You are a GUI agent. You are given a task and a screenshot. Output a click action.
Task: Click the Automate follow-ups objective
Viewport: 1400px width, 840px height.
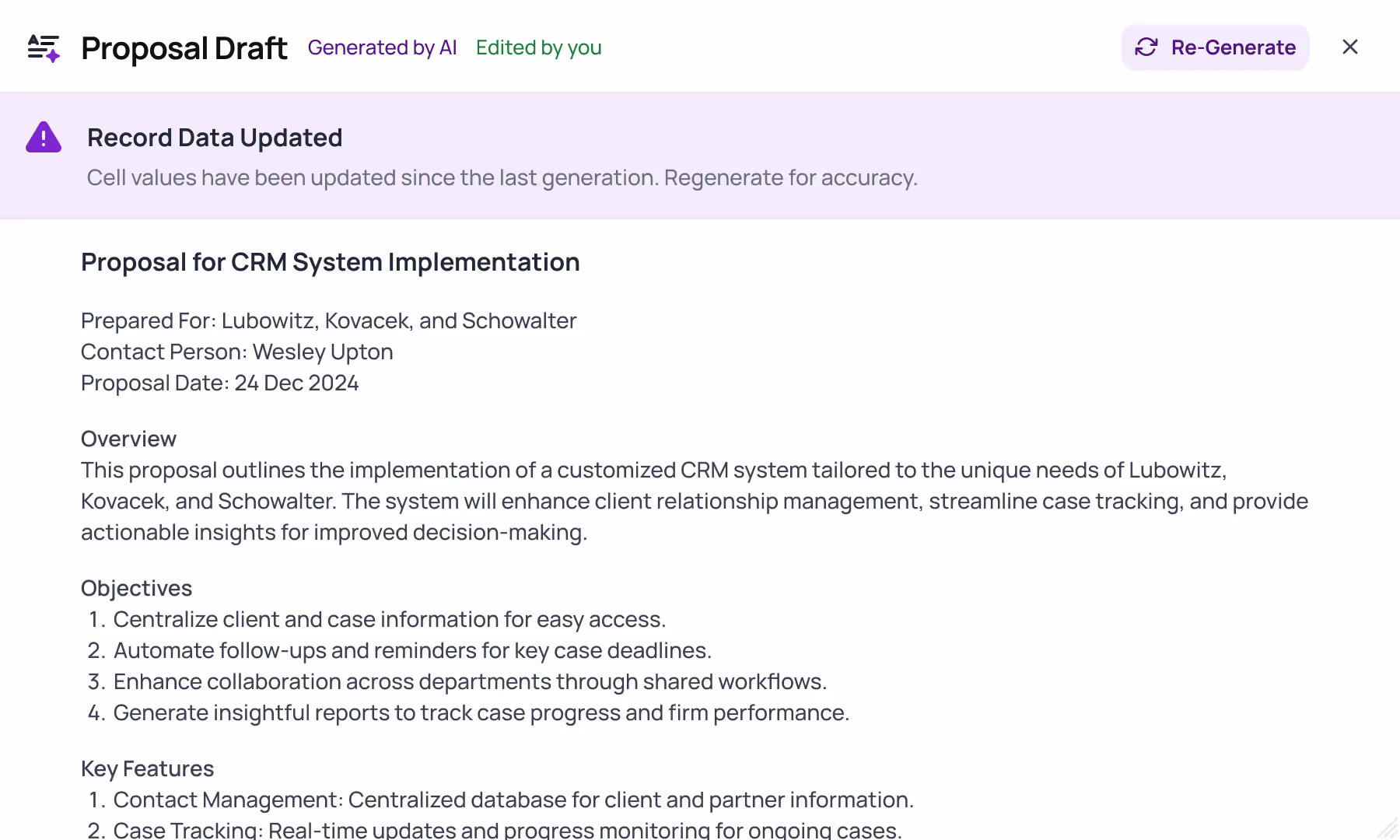[412, 650]
